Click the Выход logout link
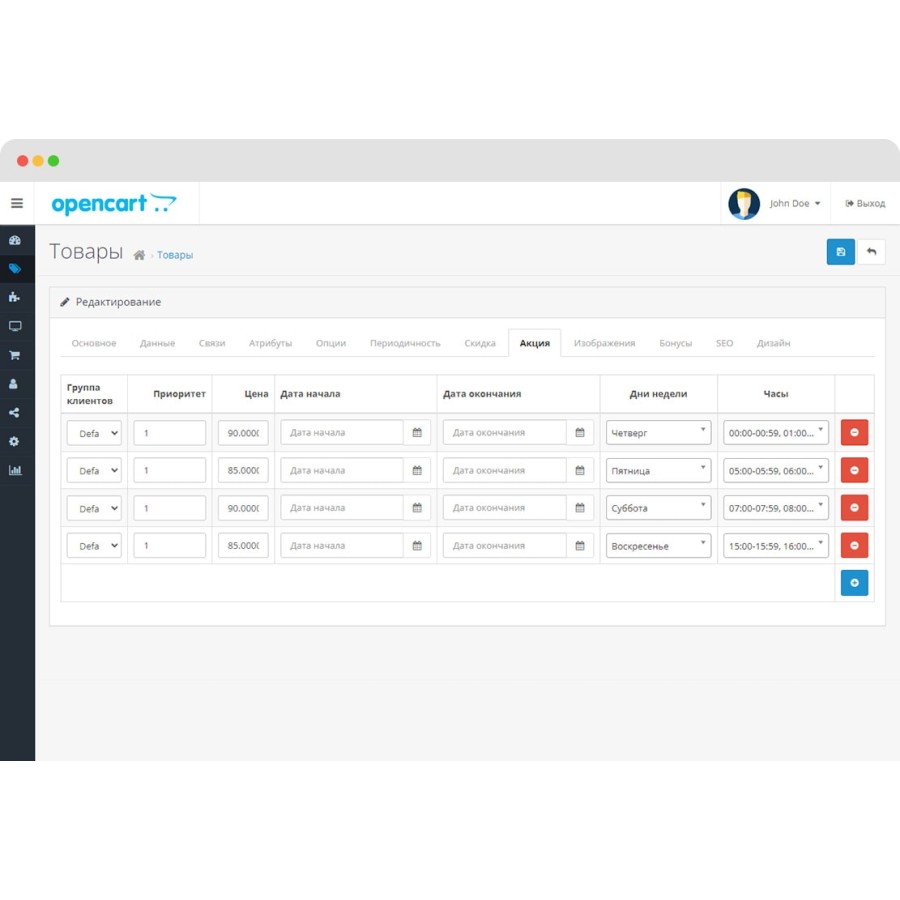900x900 pixels. 865,203
